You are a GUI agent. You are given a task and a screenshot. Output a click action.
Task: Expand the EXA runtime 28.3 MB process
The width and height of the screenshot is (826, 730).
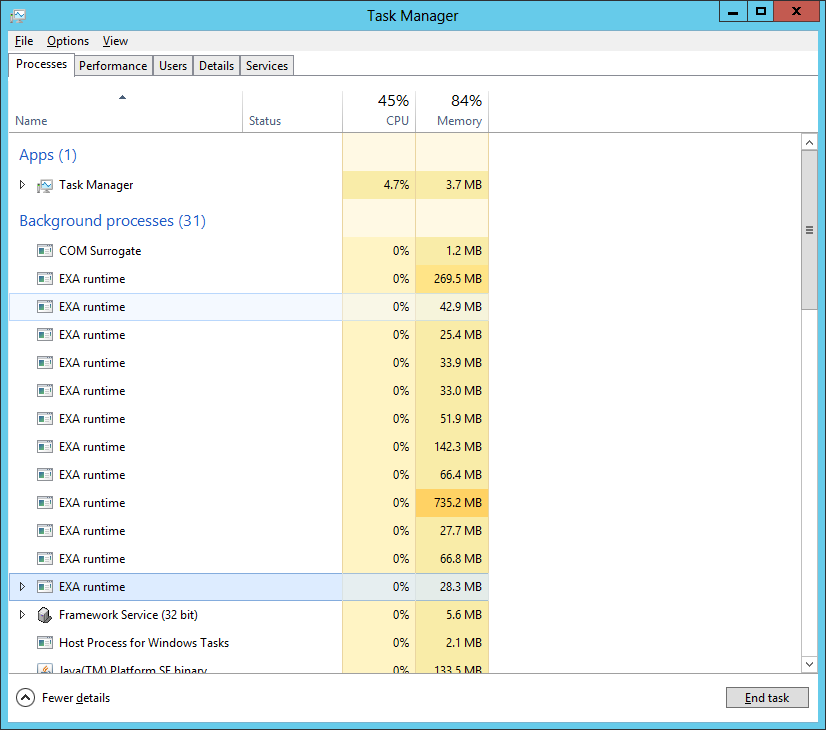23,587
